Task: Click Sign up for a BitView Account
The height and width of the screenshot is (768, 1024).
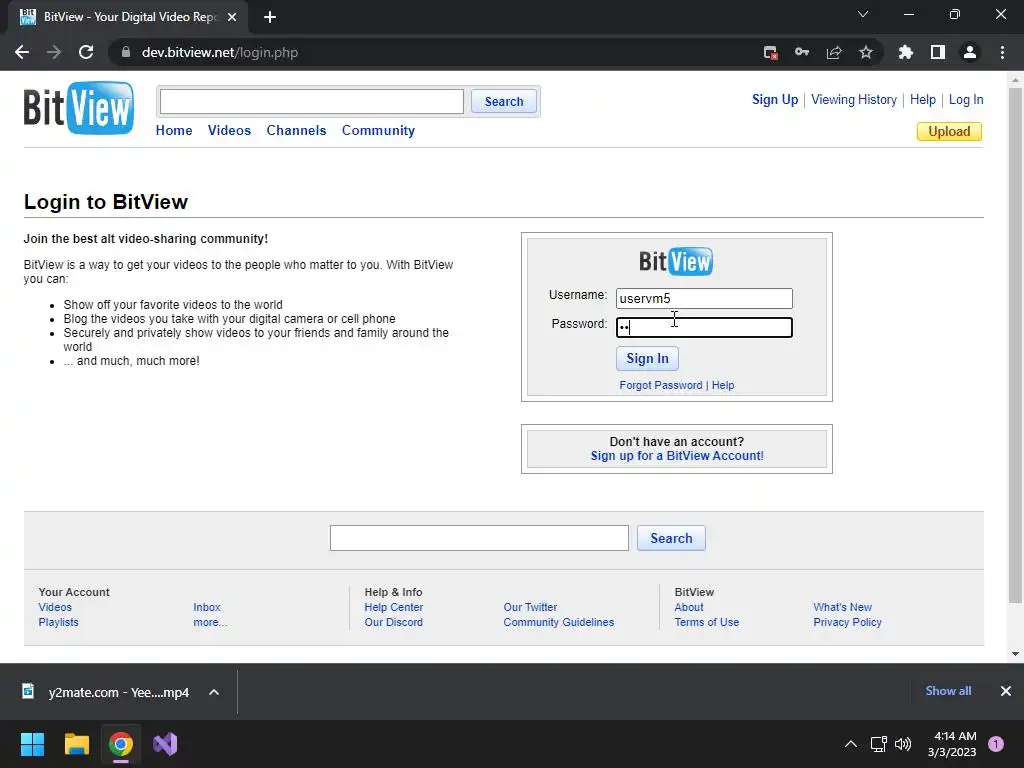Action: point(677,456)
